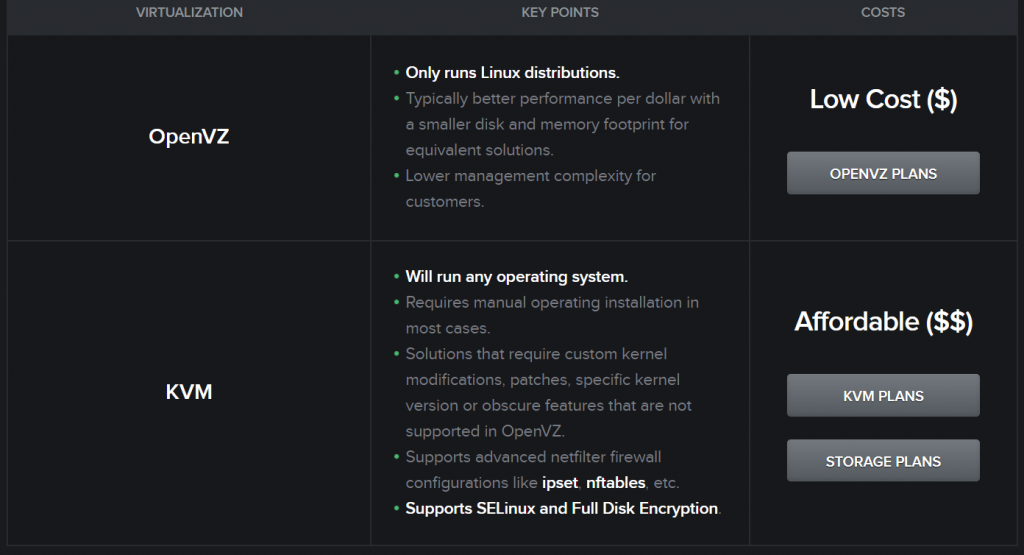Image resolution: width=1024 pixels, height=555 pixels.
Task: Click the Affordable ($$) heading
Action: tap(883, 322)
